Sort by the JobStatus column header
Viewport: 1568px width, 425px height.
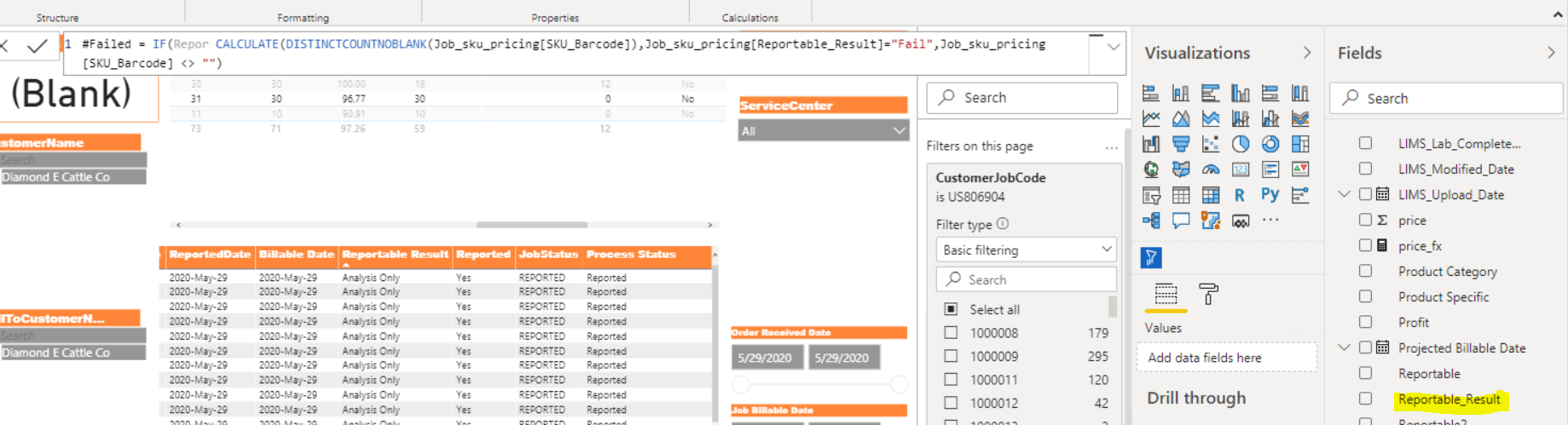coord(548,254)
